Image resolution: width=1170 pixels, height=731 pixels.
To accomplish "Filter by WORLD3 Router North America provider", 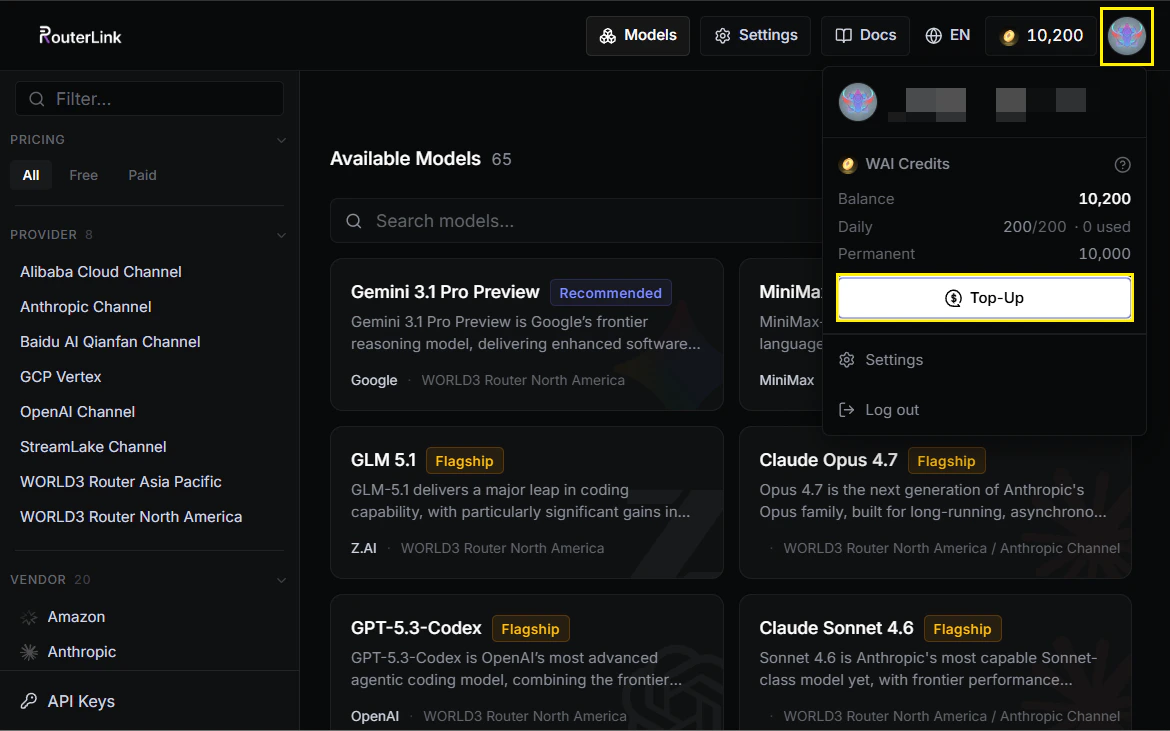I will click(131, 517).
